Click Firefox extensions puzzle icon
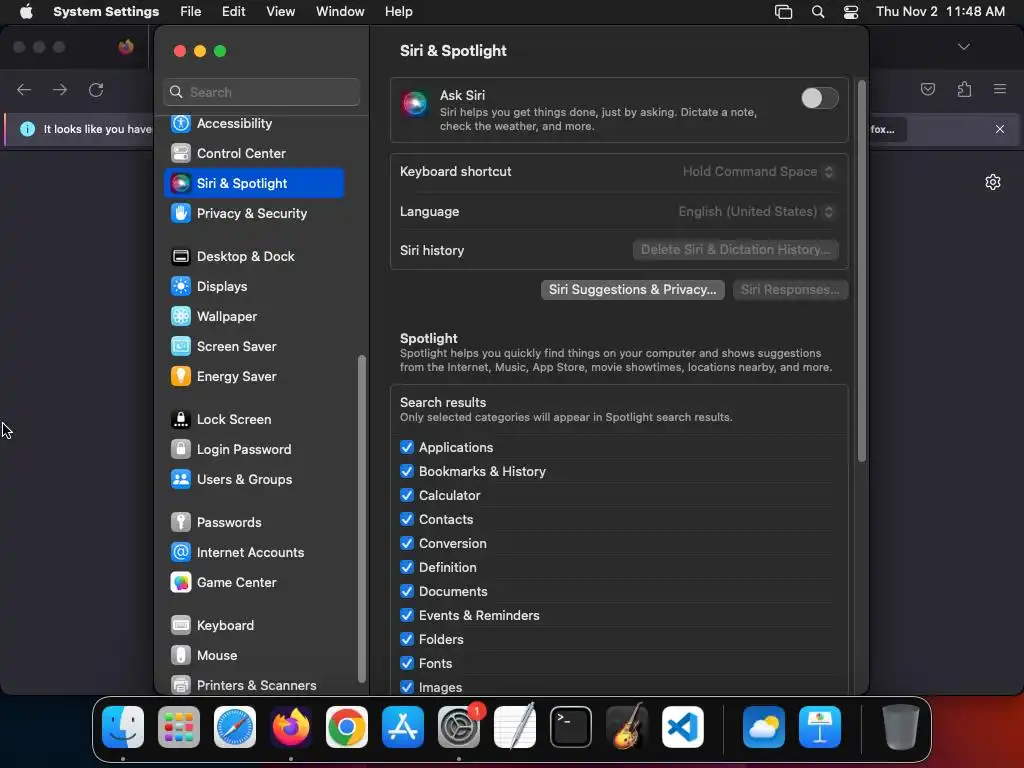Screen dimensions: 1024x768 click(x=964, y=89)
